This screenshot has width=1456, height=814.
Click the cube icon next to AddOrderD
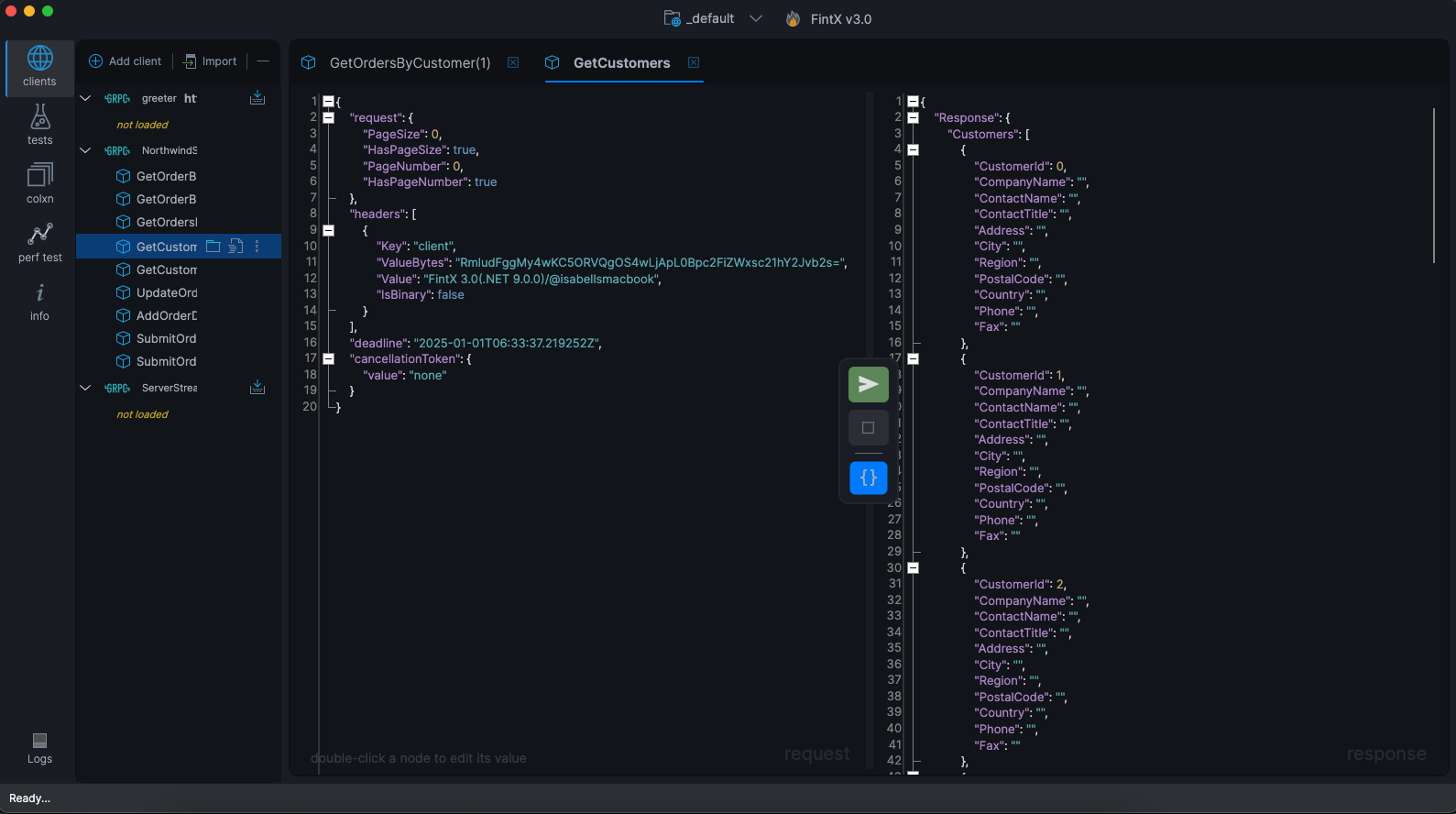[124, 315]
